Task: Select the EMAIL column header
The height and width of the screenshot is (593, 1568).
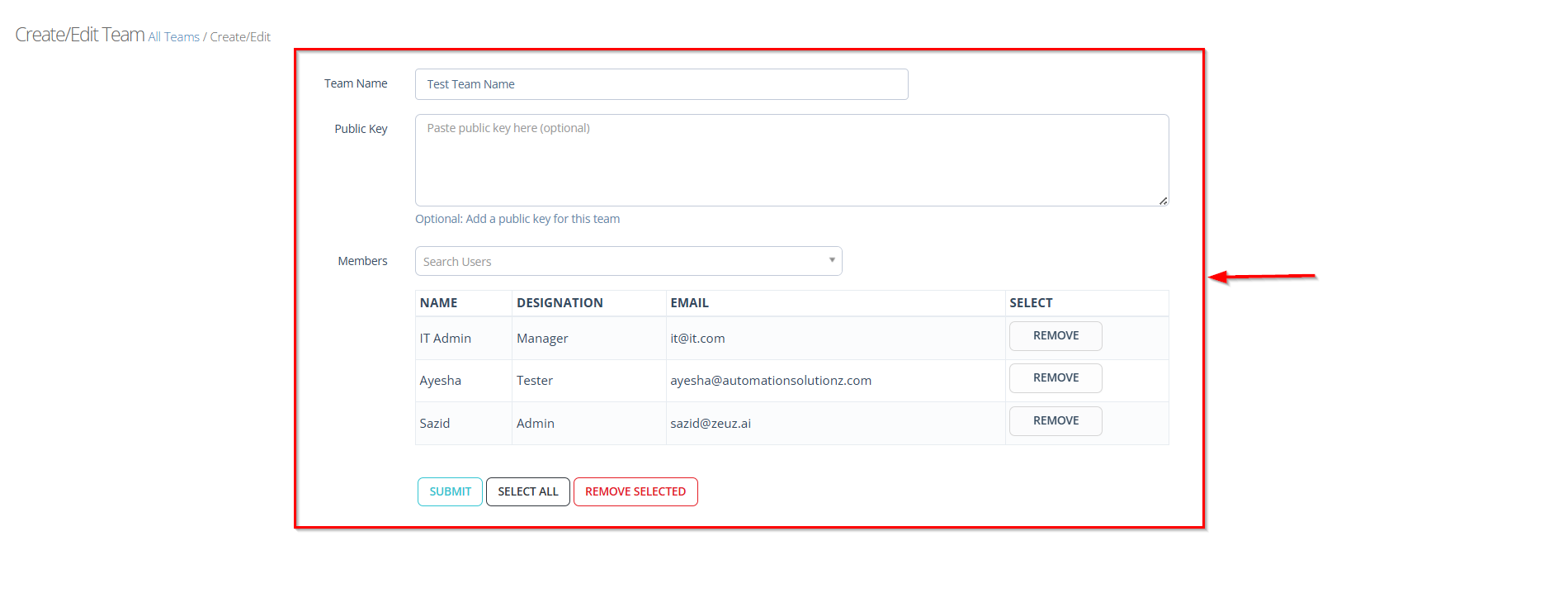Action: point(689,303)
